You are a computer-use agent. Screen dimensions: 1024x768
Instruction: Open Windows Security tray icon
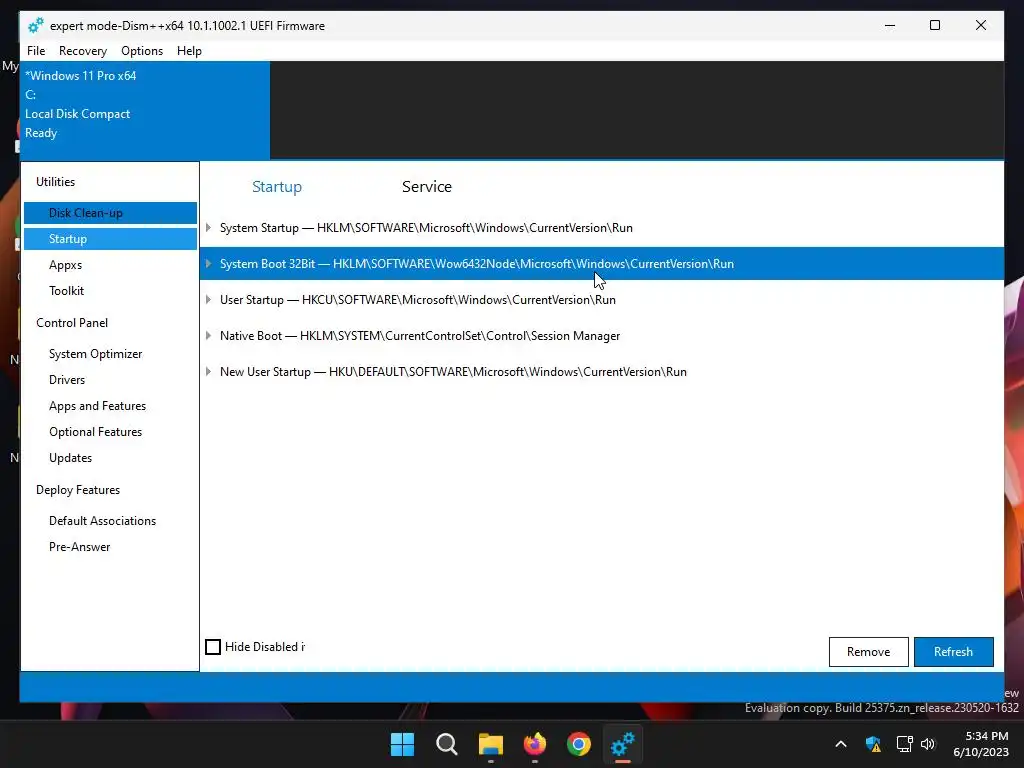click(x=873, y=744)
